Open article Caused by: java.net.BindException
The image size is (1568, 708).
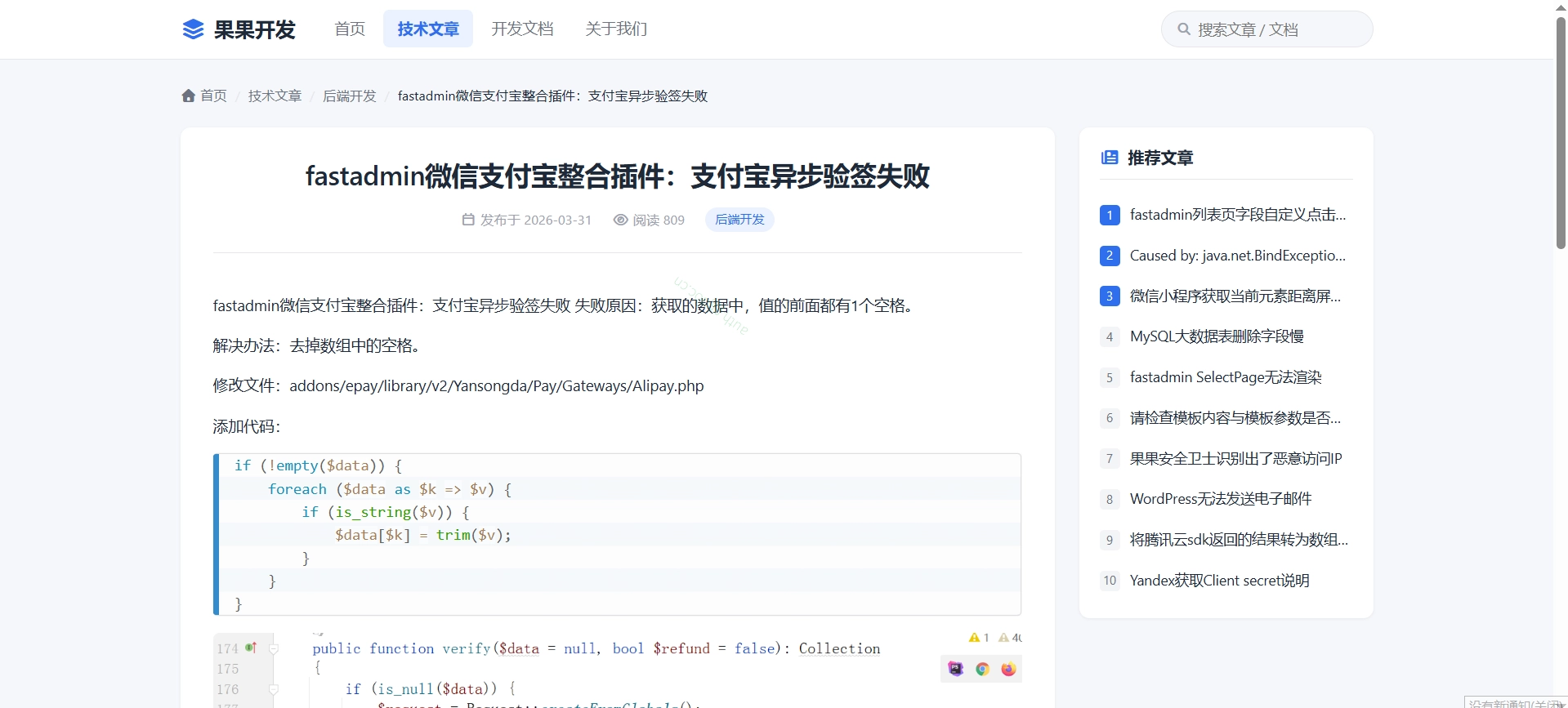tap(1238, 256)
